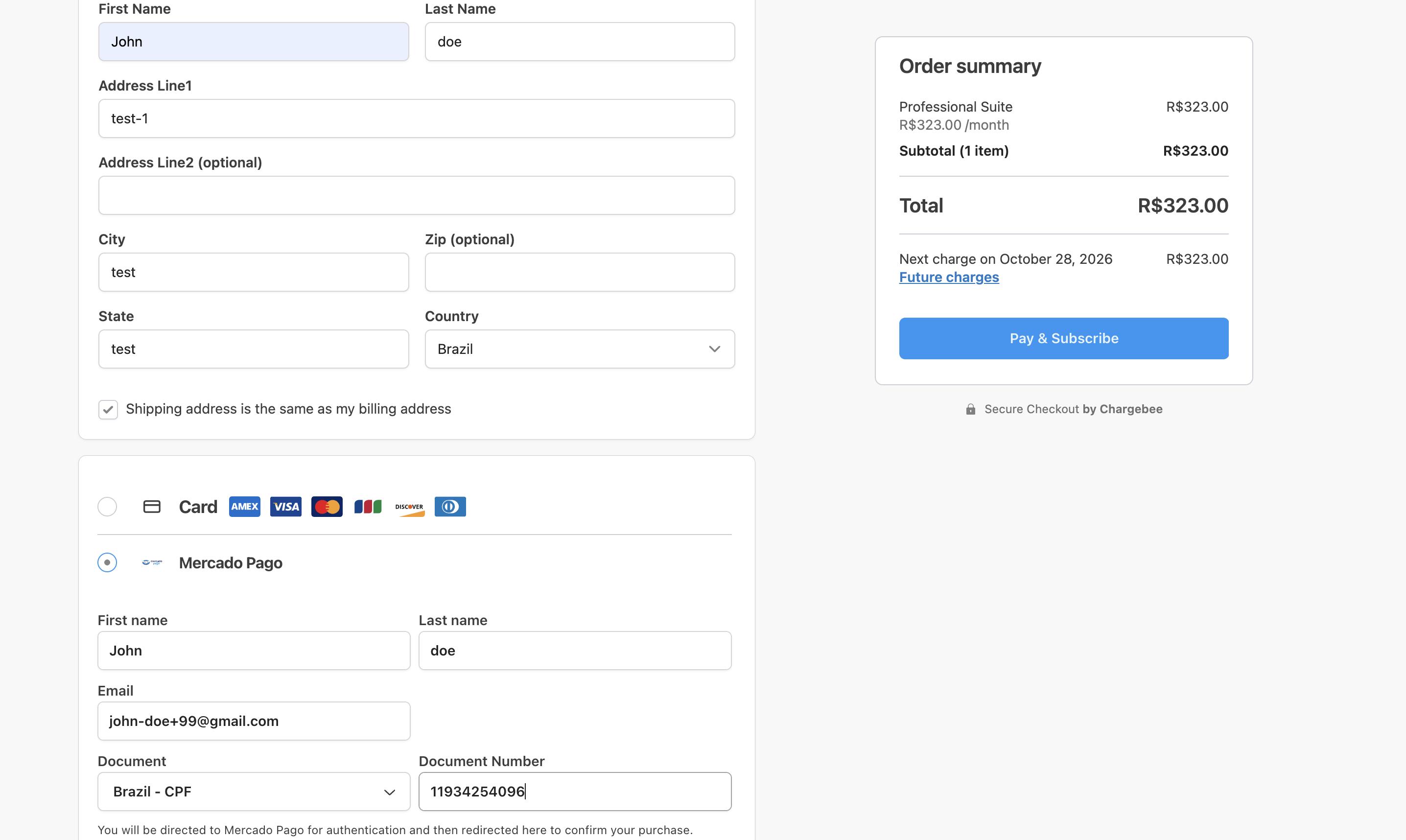
Task: Click the credit card outline icon
Action: (152, 507)
